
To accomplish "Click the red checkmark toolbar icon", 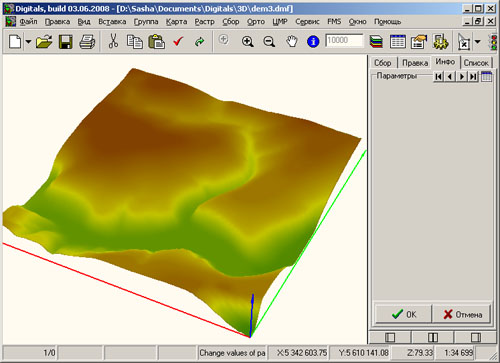I will [x=178, y=42].
